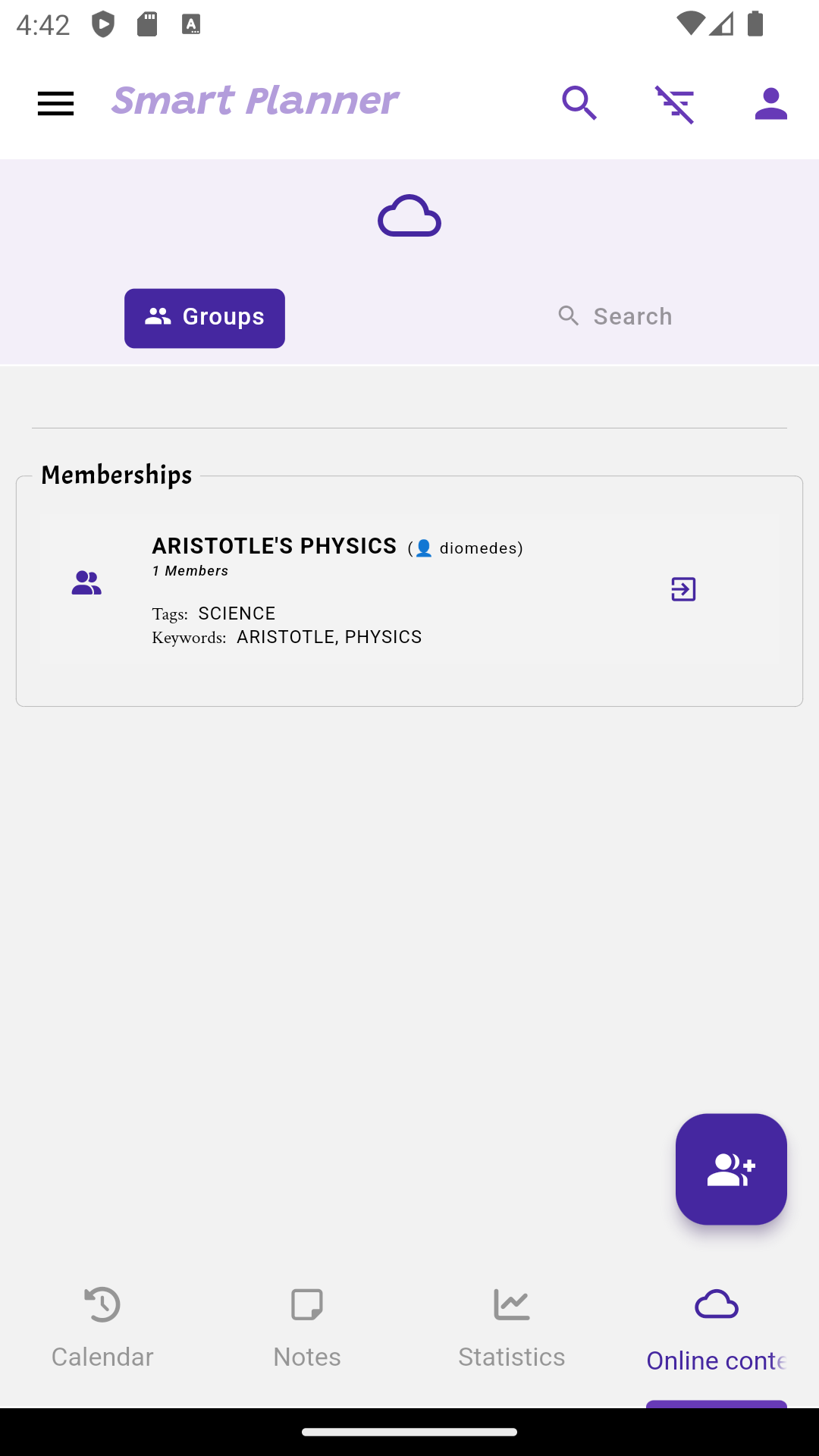Viewport: 819px width, 1456px height.
Task: Open the Notes section
Action: click(x=307, y=1329)
